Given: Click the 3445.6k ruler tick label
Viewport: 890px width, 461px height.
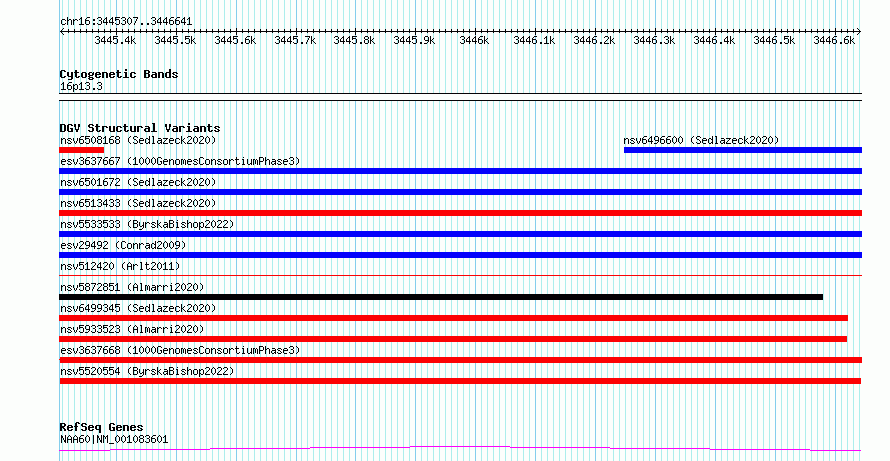Looking at the screenshot, I should coord(235,40).
